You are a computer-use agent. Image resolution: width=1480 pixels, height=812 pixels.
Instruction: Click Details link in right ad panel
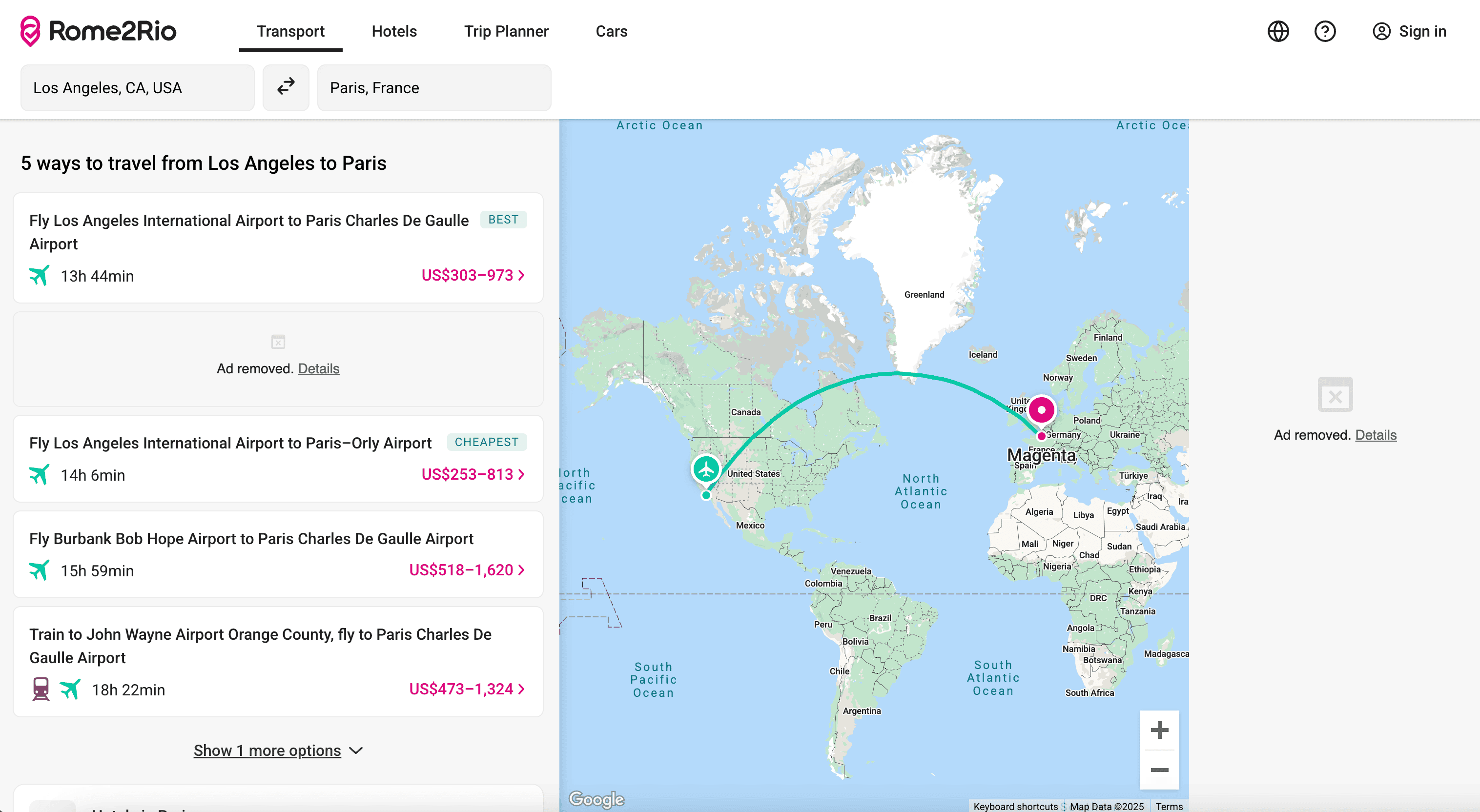click(1376, 435)
